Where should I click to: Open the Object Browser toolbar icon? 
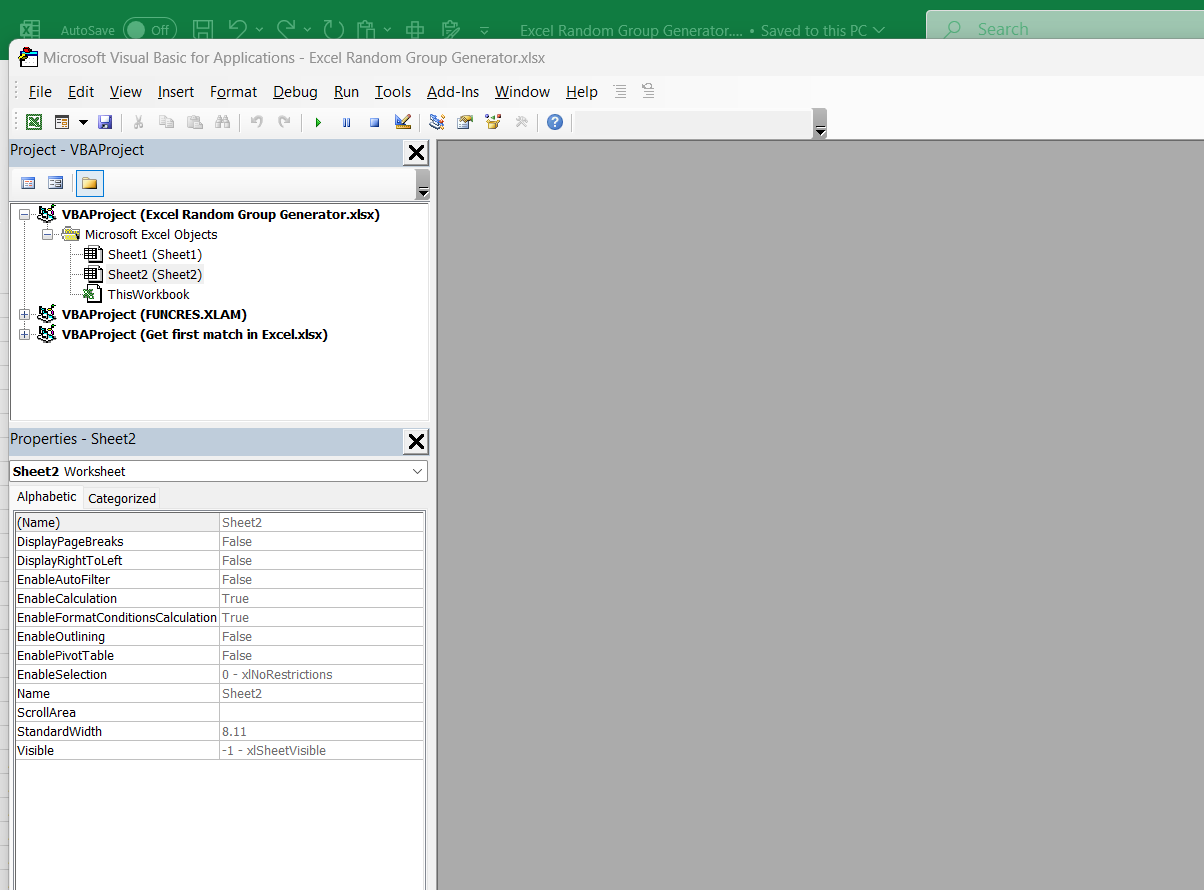tap(492, 122)
